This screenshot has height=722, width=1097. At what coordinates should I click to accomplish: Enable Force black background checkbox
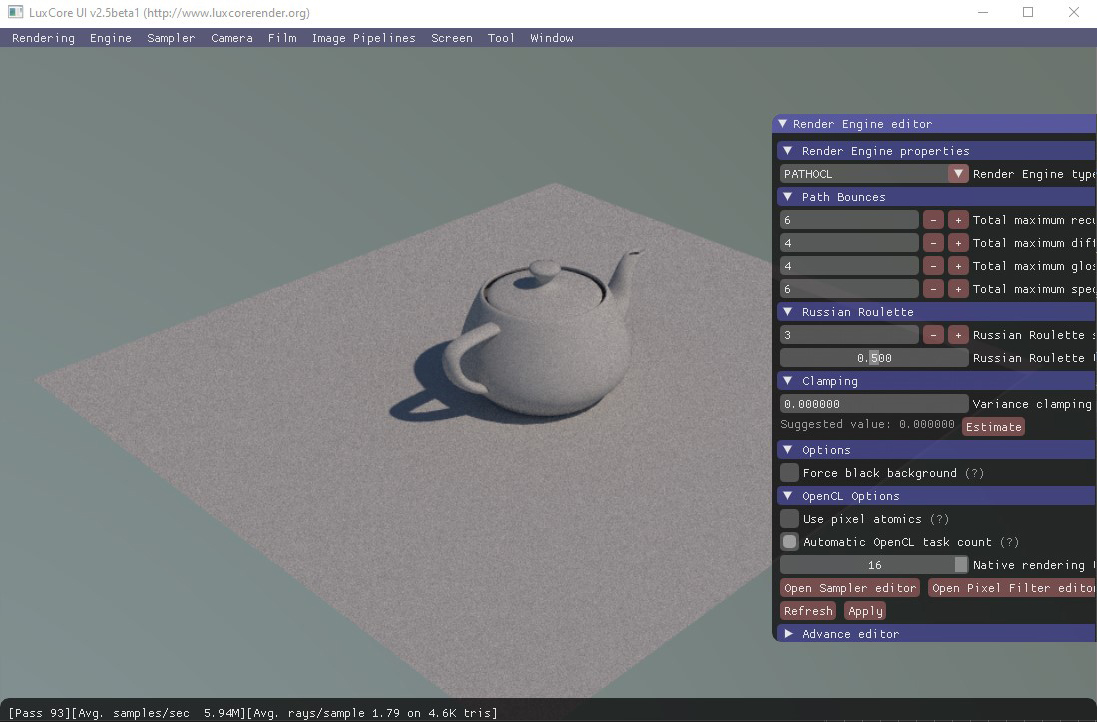click(790, 473)
